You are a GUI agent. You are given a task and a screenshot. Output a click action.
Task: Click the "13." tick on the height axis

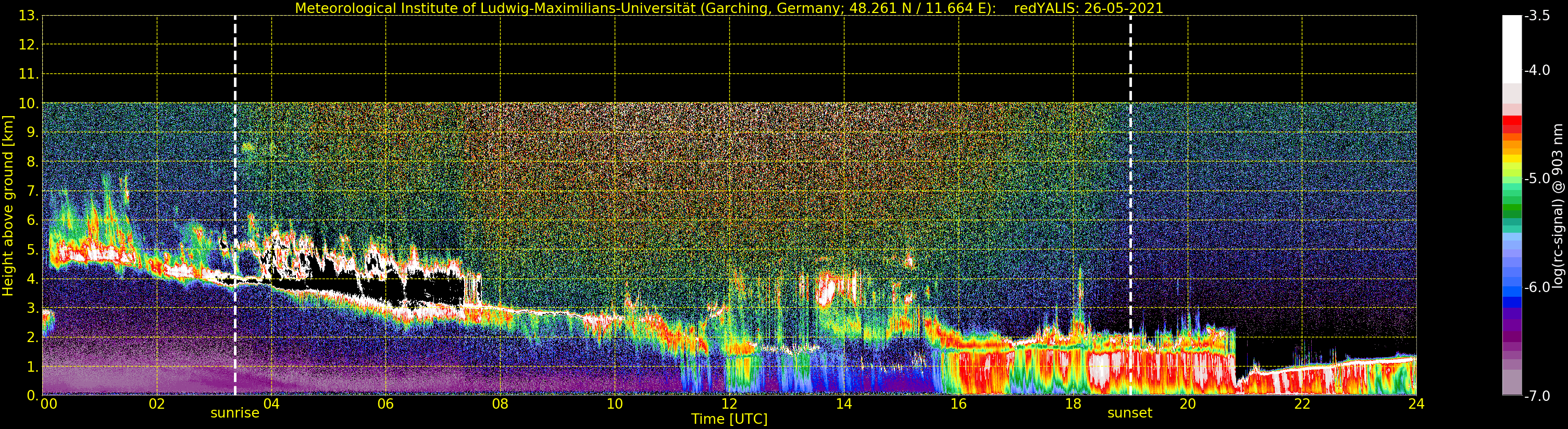pyautogui.click(x=29, y=16)
